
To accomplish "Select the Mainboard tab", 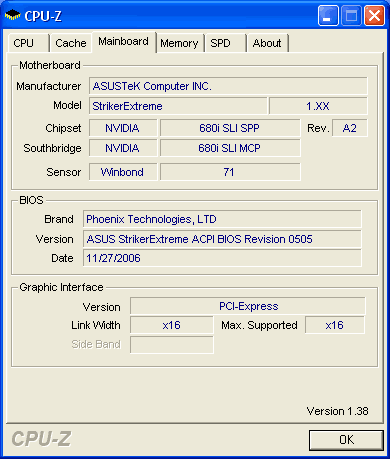I will tap(124, 42).
